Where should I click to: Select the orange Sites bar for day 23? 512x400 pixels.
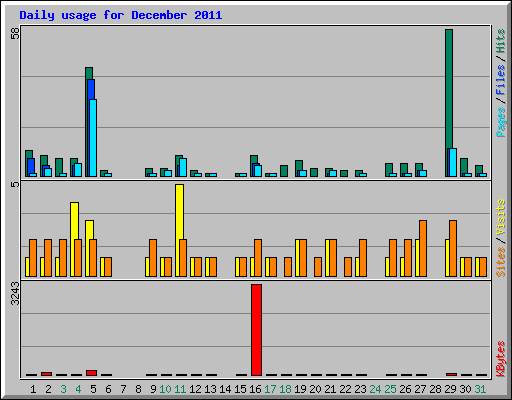(x=363, y=258)
